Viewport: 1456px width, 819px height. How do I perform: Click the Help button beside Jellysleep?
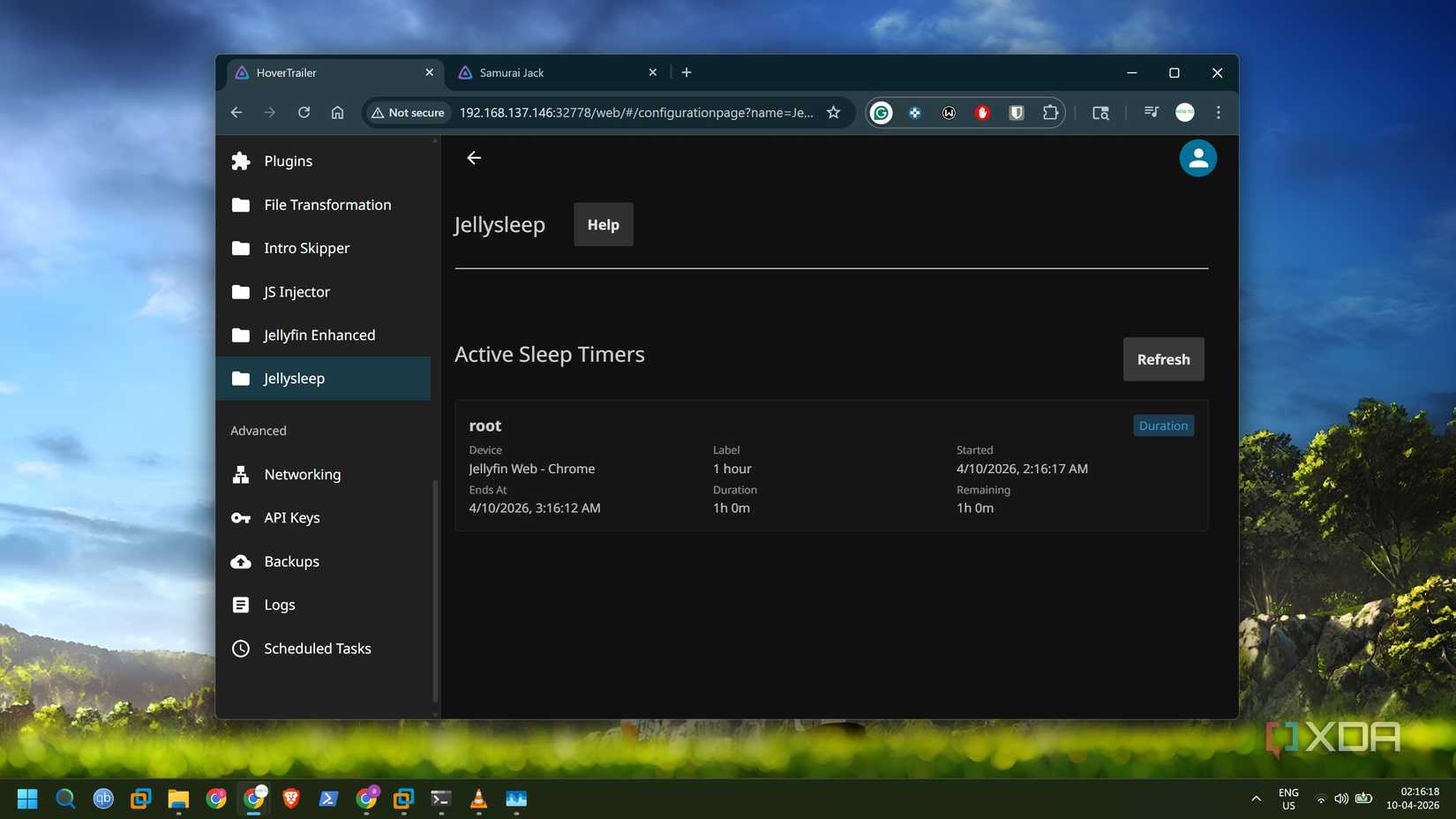[x=604, y=224]
